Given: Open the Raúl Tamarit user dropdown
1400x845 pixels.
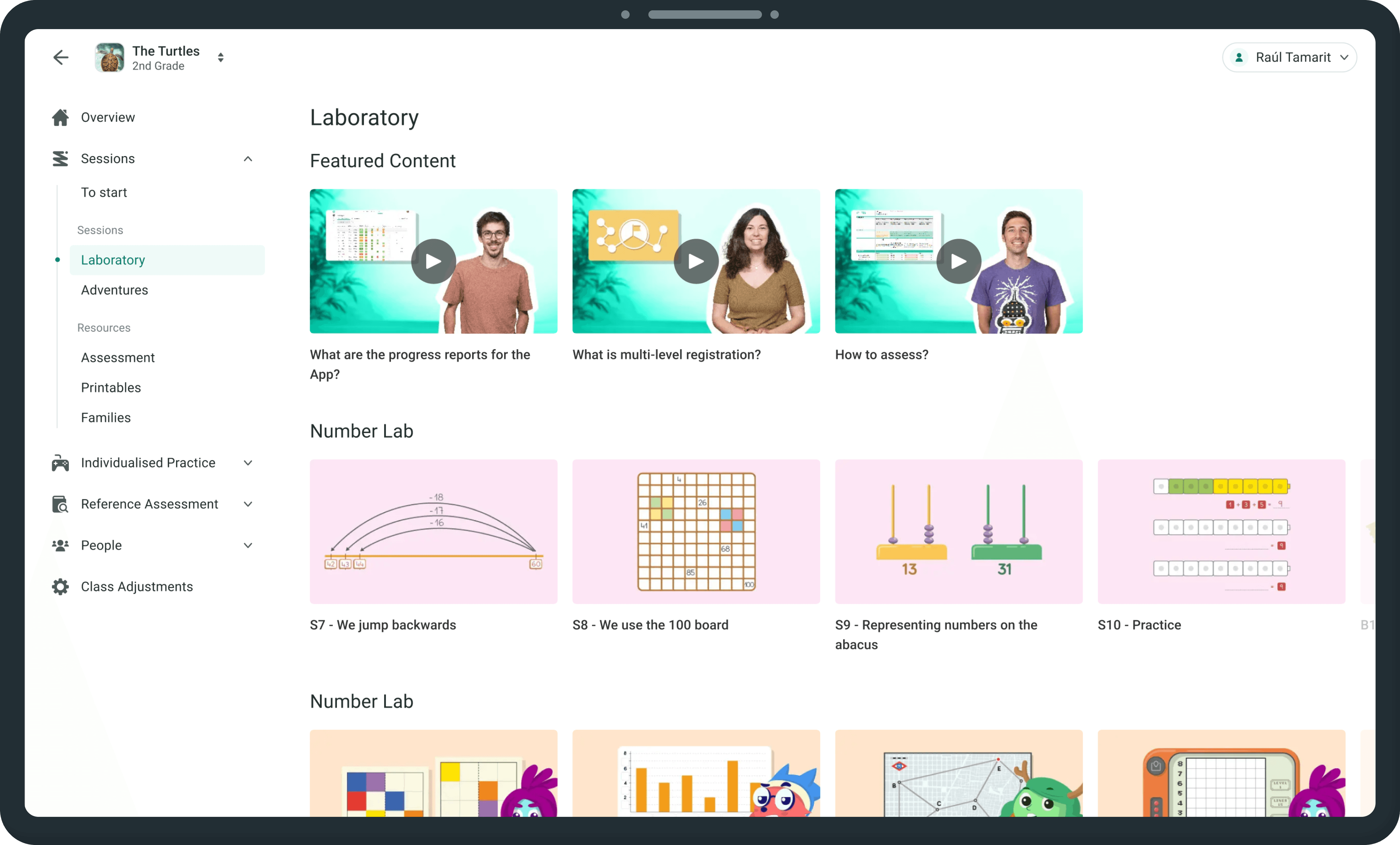Looking at the screenshot, I should (x=1289, y=58).
